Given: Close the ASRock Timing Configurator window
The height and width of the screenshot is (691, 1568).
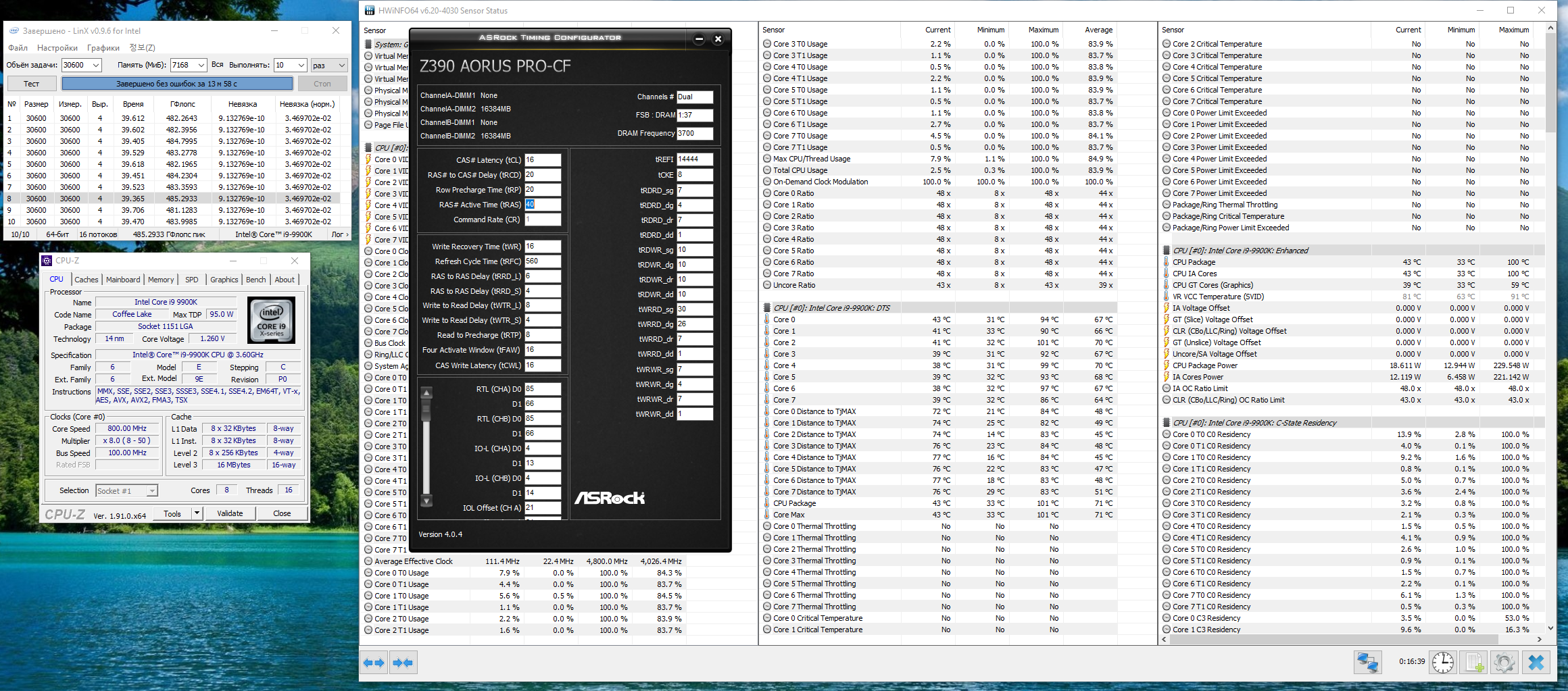Looking at the screenshot, I should (718, 39).
